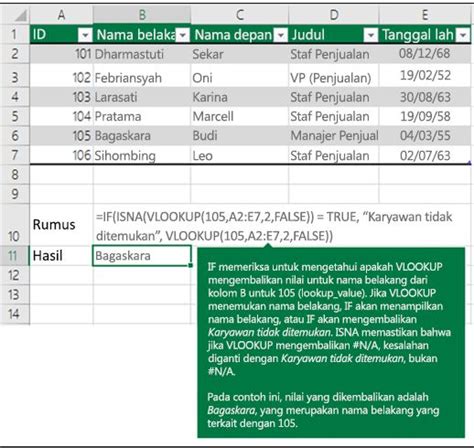Select row 12 header
The width and height of the screenshot is (474, 448).
point(15,275)
